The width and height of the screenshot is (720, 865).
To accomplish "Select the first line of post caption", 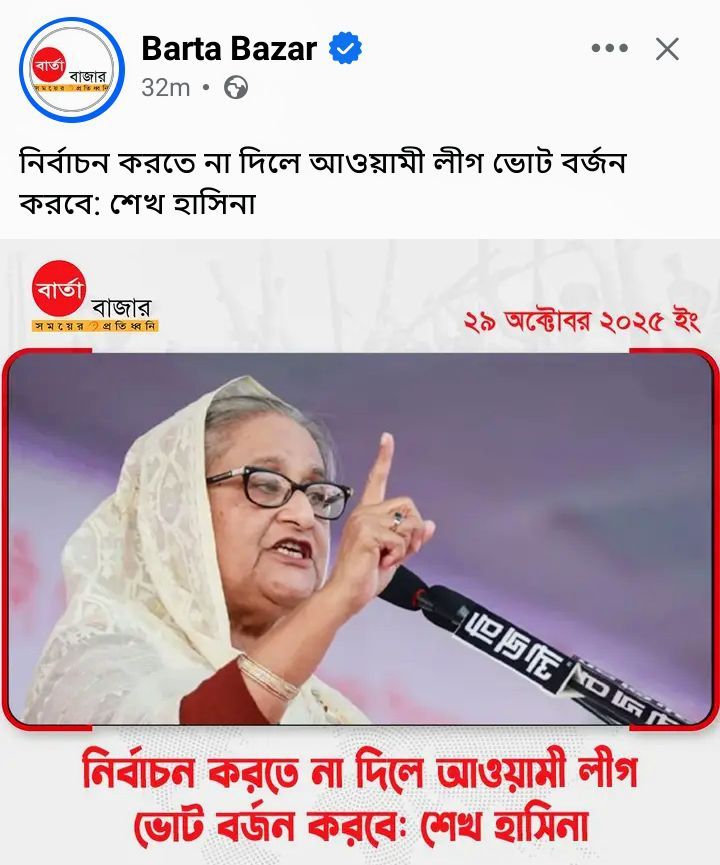I will tap(323, 163).
